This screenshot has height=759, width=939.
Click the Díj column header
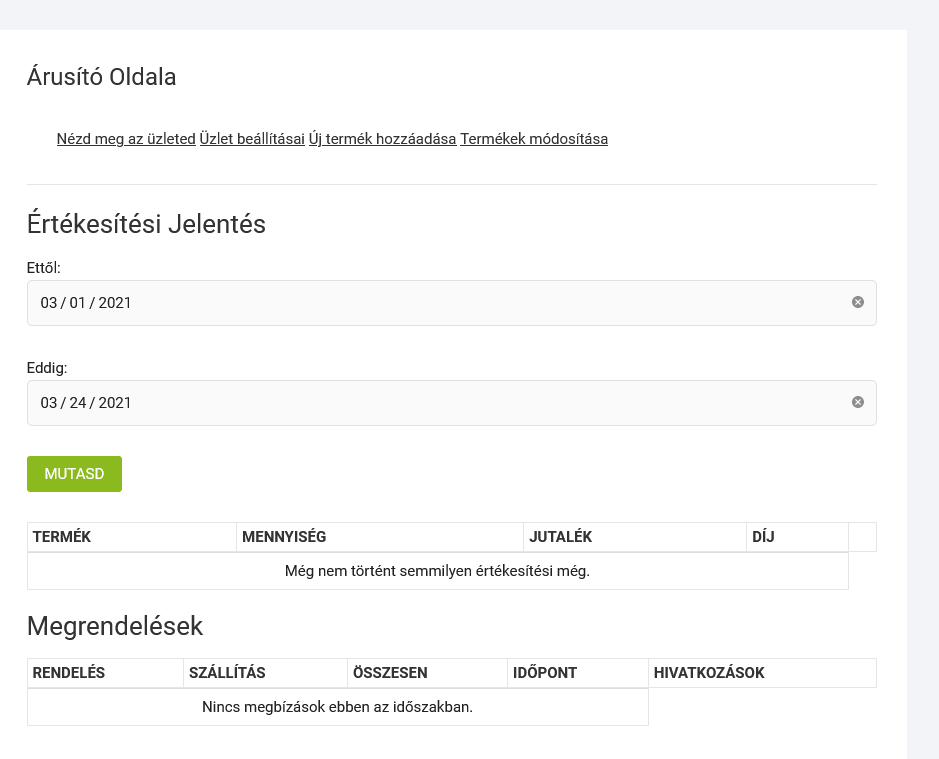pyautogui.click(x=763, y=537)
